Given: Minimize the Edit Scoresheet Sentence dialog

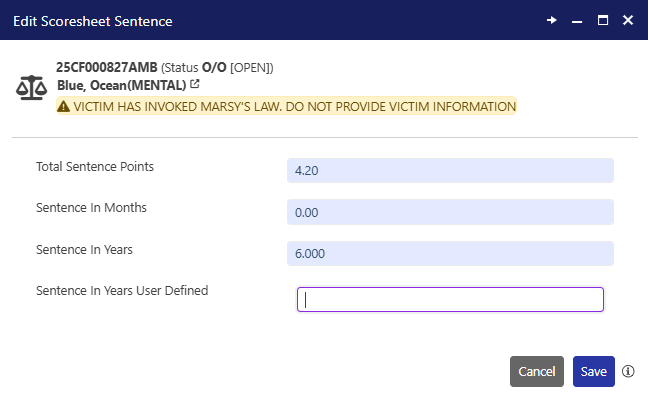Looking at the screenshot, I should (577, 20).
